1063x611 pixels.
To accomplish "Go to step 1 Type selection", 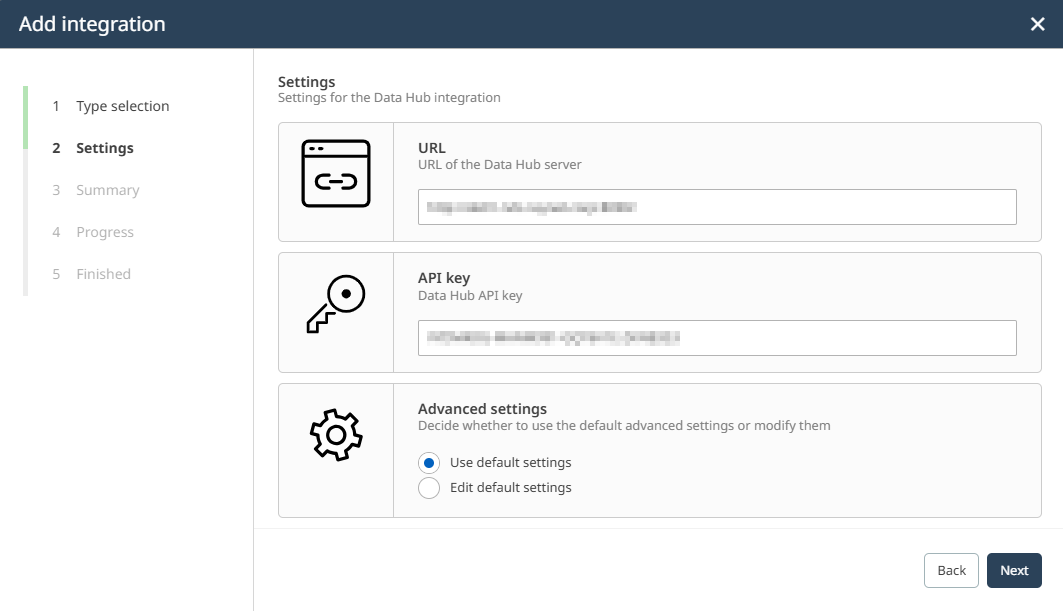I will [x=111, y=106].
